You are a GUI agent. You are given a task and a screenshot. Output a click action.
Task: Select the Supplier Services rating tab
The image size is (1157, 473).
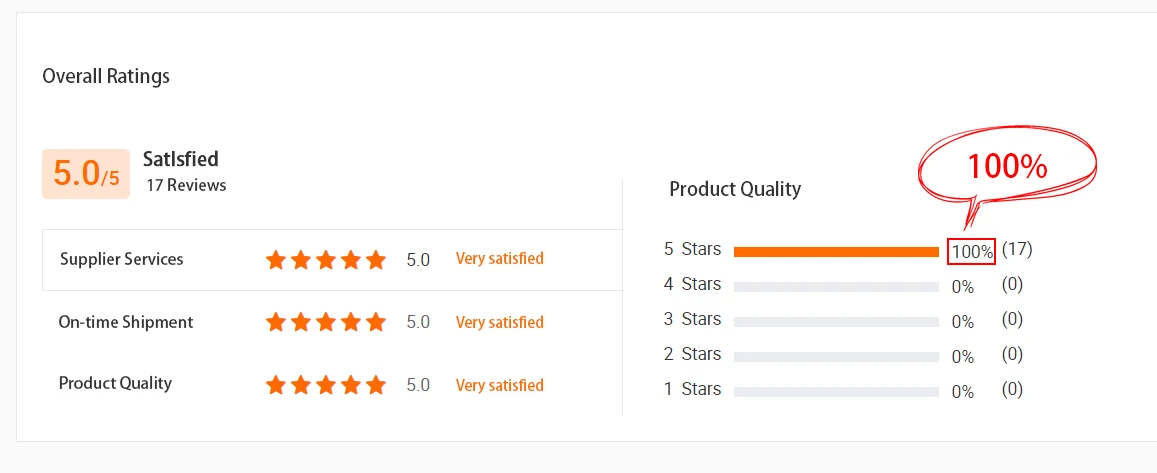tap(122, 259)
